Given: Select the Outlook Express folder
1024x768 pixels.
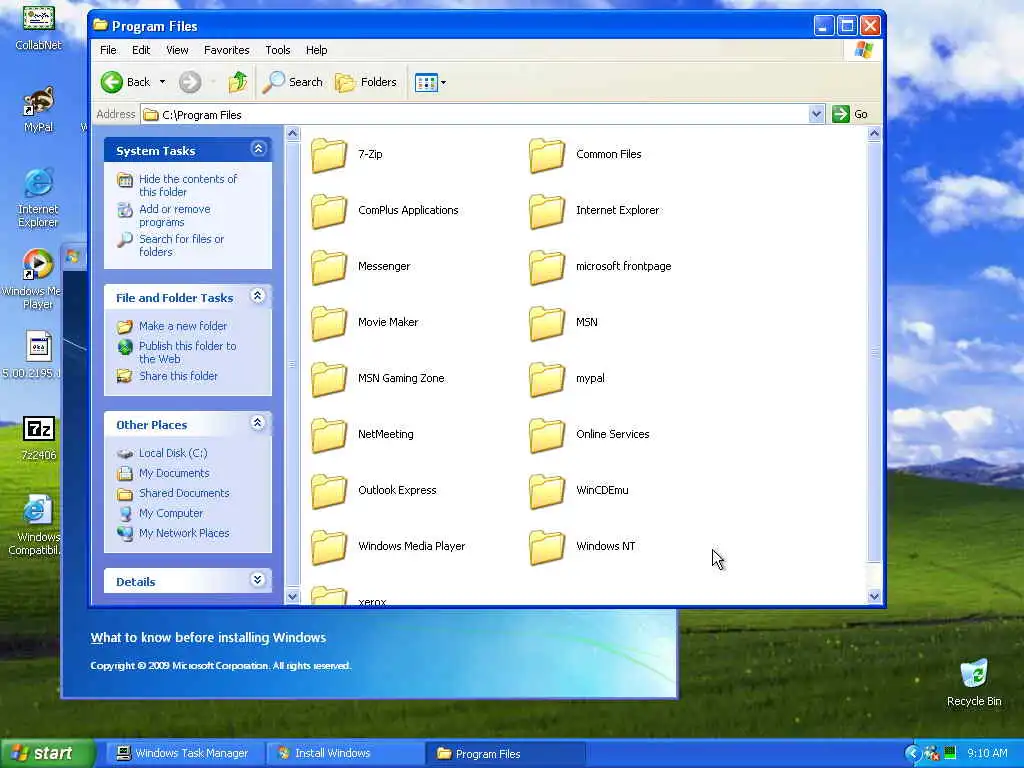Looking at the screenshot, I should point(373,490).
